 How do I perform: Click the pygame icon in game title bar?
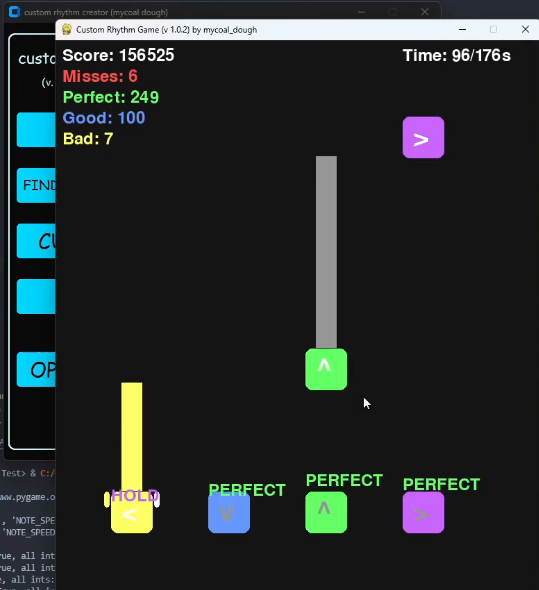pos(67,29)
